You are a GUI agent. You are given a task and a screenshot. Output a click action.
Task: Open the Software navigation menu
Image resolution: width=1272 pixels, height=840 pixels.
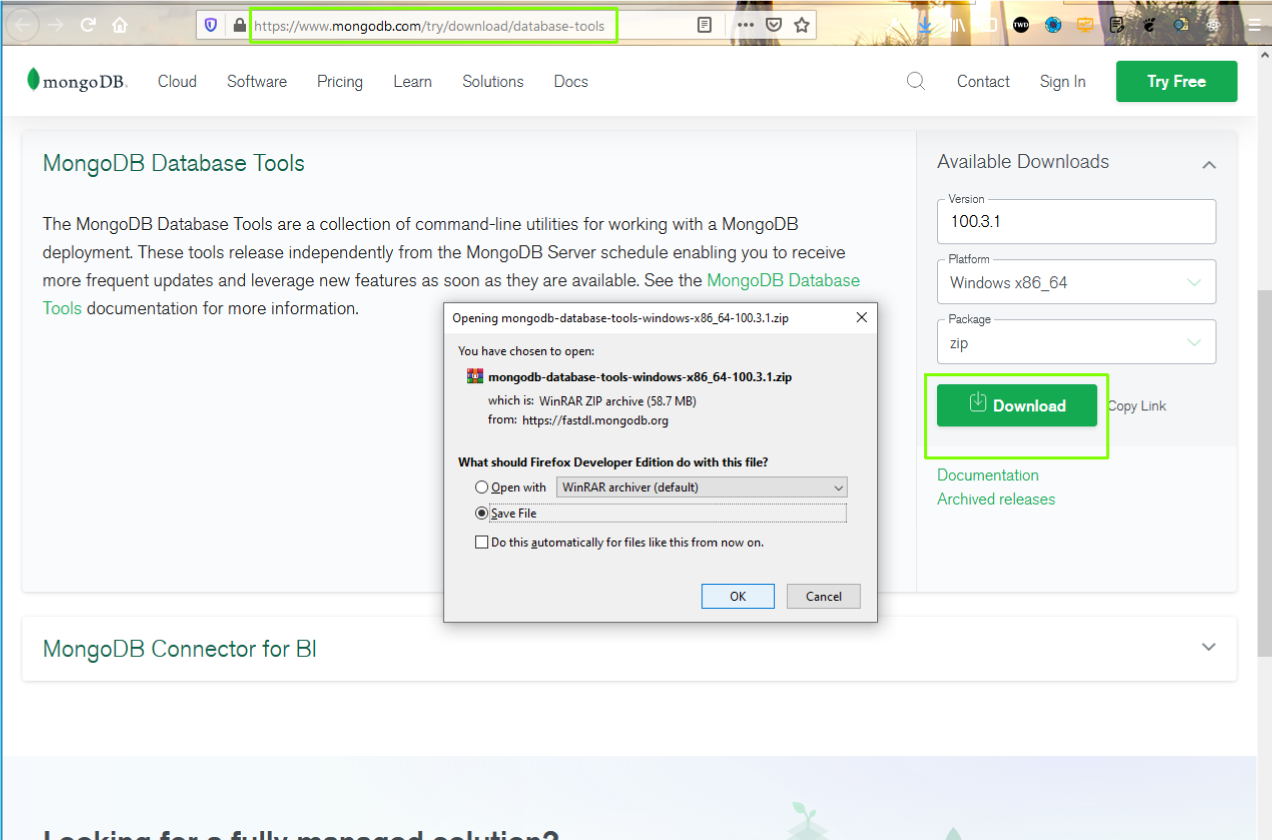pos(257,81)
